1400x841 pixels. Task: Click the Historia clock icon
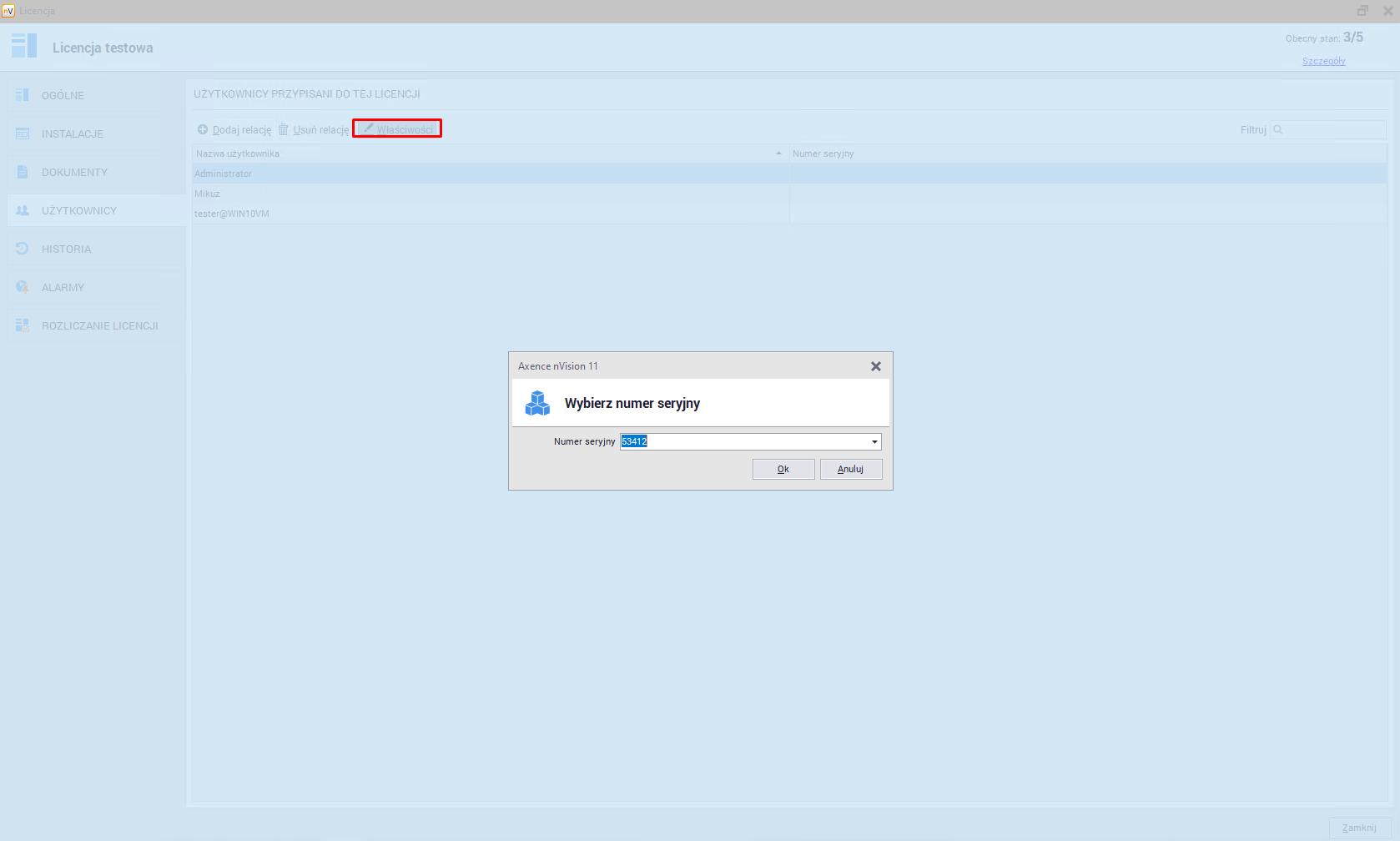click(x=23, y=249)
